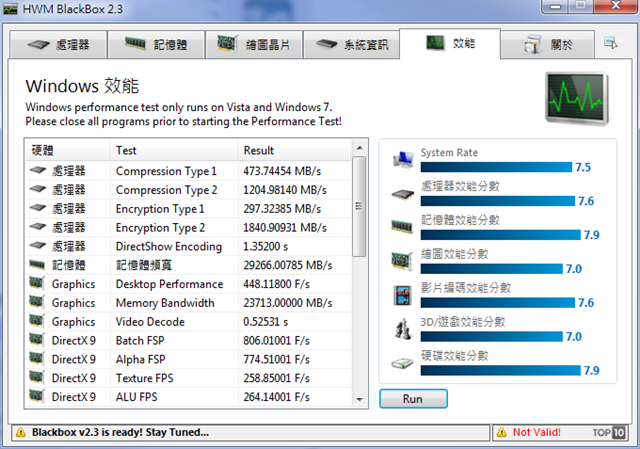This screenshot has height=449, width=640.
Task: Select the DirectShow Encoding test name
Action: [x=169, y=247]
